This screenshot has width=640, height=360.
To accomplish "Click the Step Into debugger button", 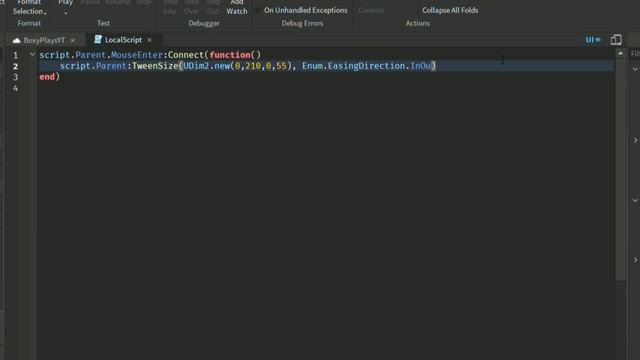I will pos(170,8).
